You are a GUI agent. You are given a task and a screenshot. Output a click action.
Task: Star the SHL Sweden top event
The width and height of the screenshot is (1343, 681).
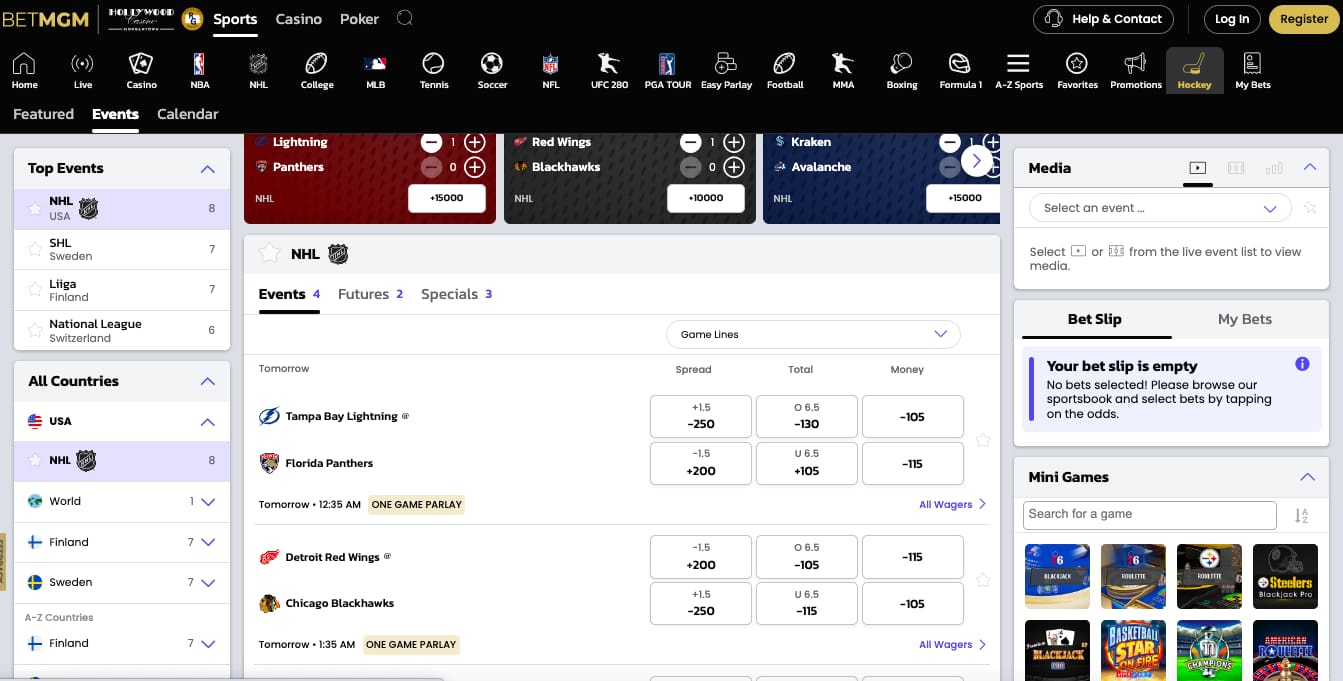click(35, 249)
